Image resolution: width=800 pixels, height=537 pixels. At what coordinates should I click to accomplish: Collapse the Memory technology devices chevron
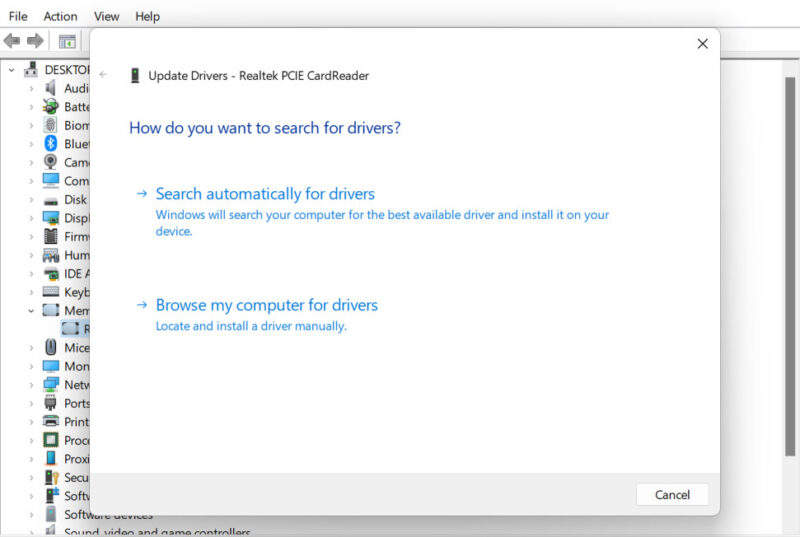[x=31, y=311]
